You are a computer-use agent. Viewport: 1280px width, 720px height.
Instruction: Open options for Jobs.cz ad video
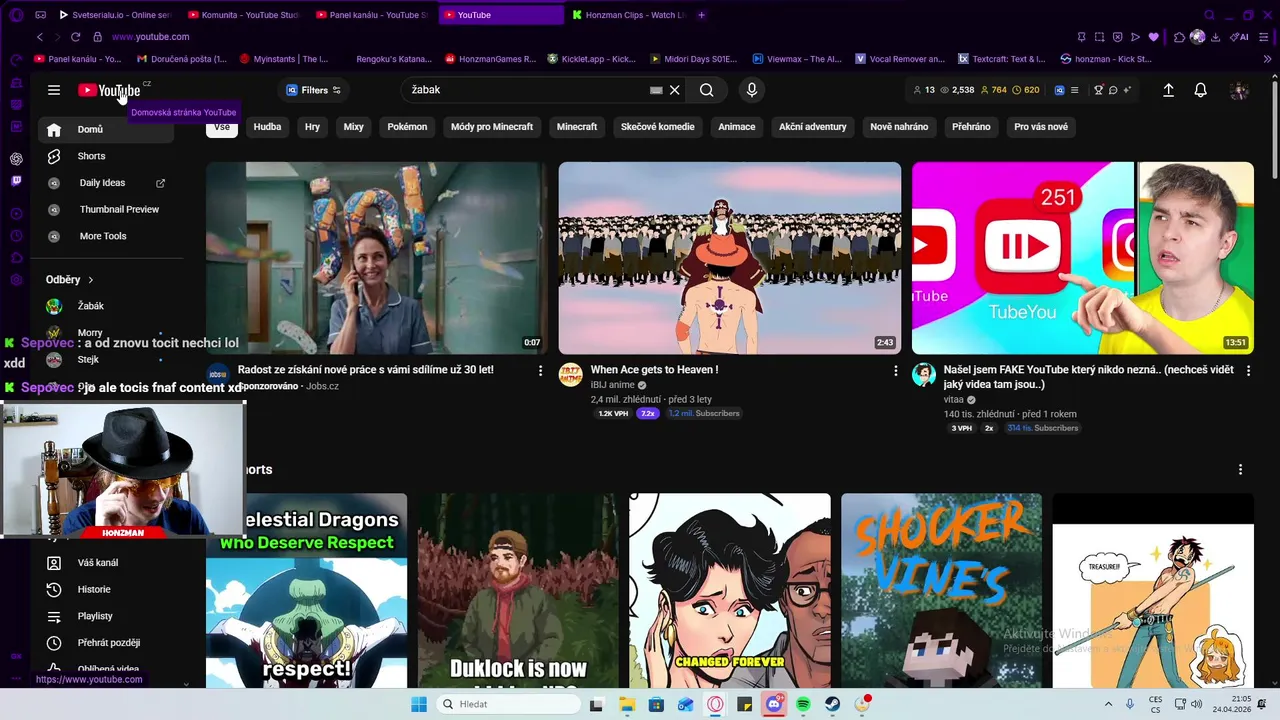tap(541, 371)
